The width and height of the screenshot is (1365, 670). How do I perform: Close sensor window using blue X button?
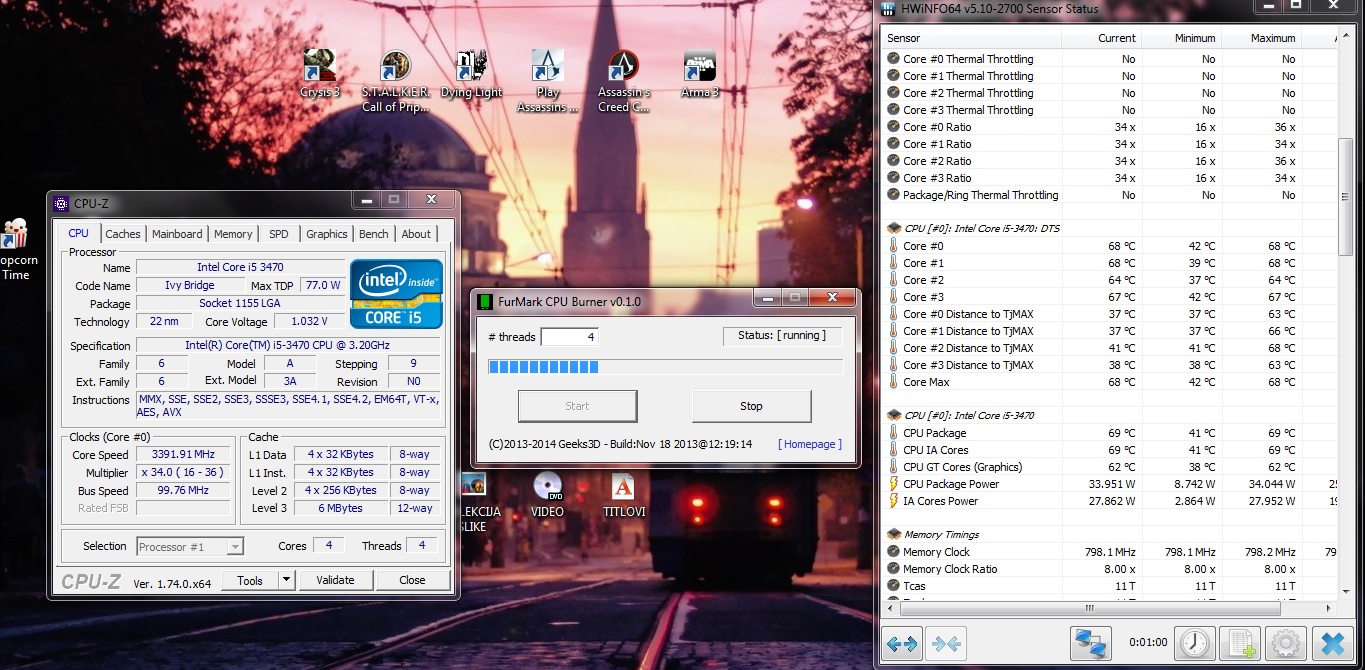point(1332,643)
